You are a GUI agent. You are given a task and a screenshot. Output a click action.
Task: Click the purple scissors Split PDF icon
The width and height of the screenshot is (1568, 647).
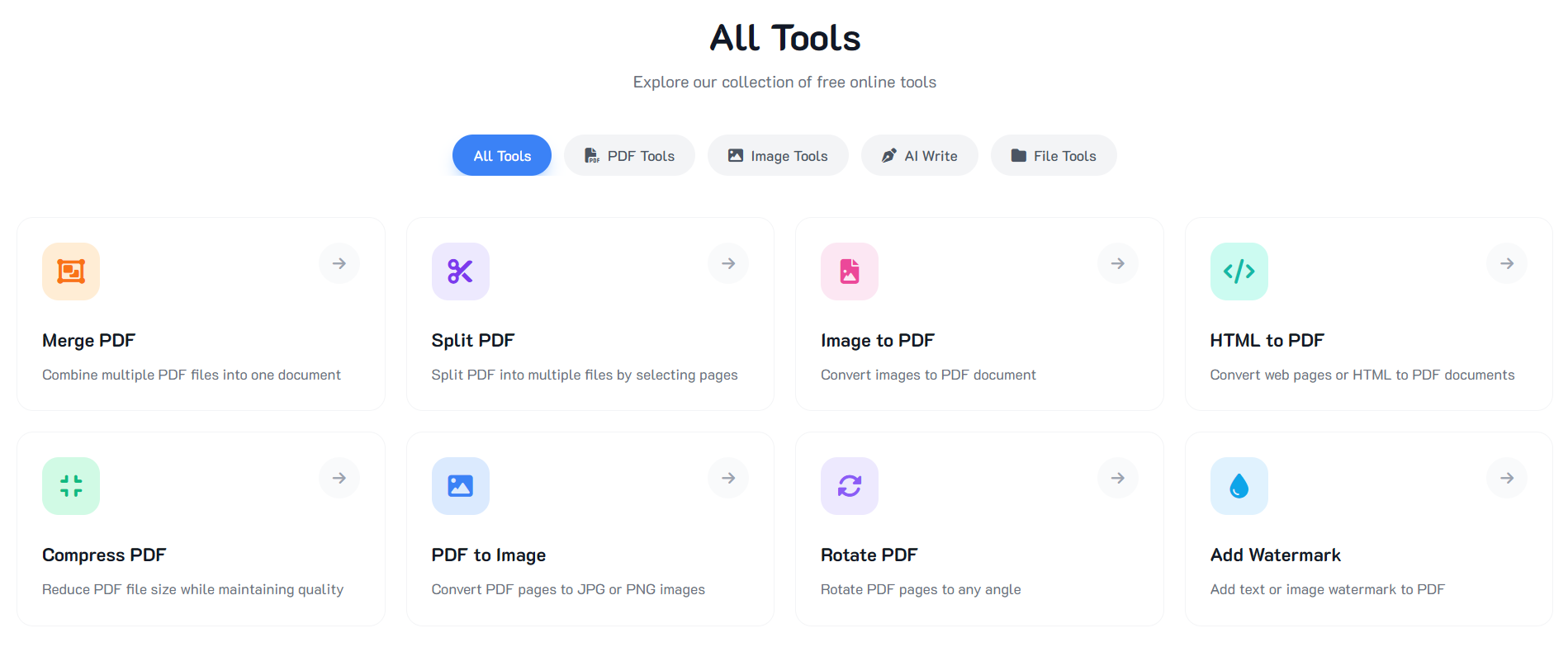pos(461,272)
